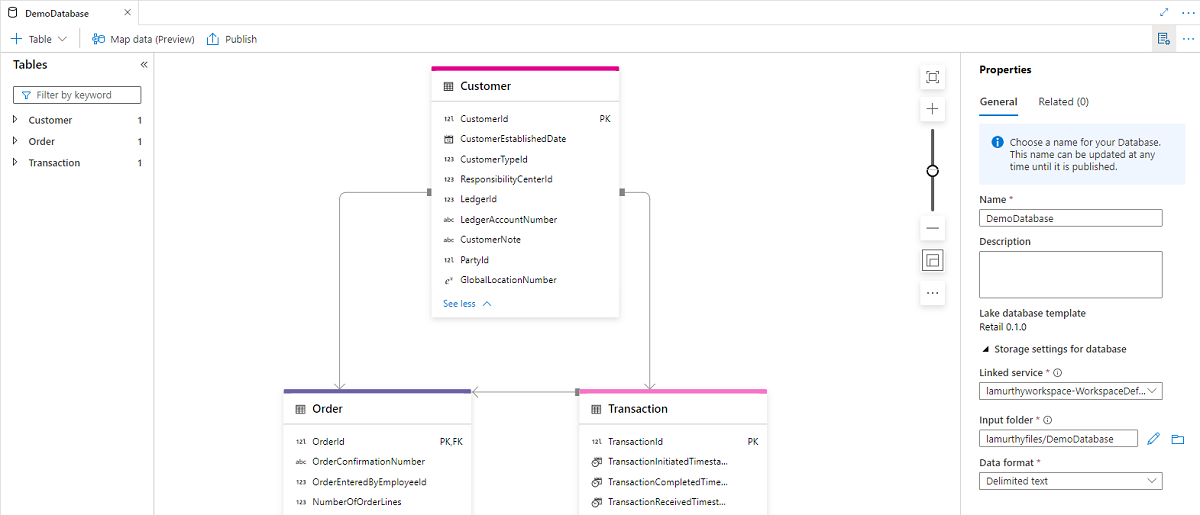Open the Data format dropdown
Image resolution: width=1200 pixels, height=515 pixels.
[x=1070, y=481]
